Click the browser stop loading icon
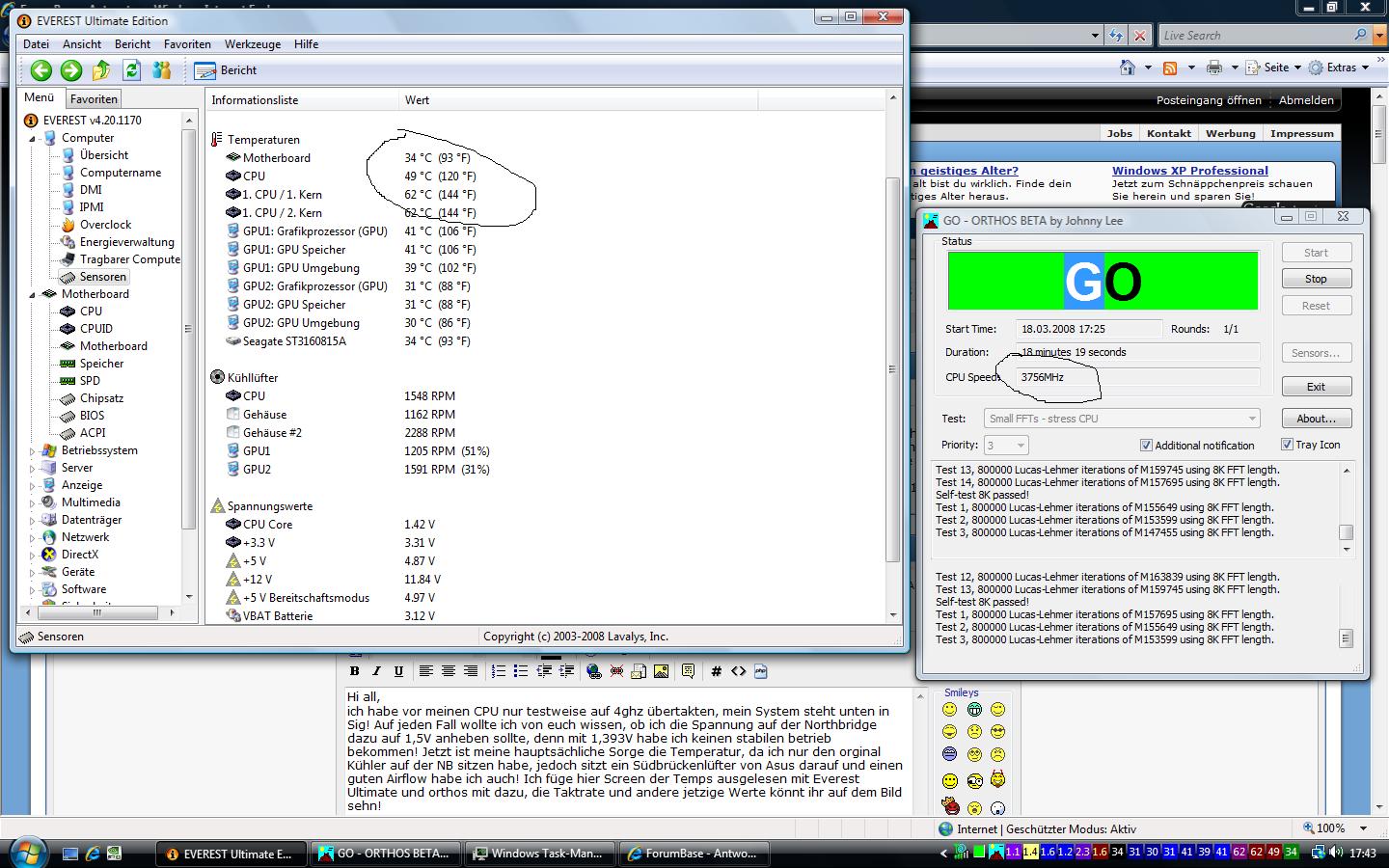This screenshot has width=1389, height=868. pyautogui.click(x=1140, y=35)
